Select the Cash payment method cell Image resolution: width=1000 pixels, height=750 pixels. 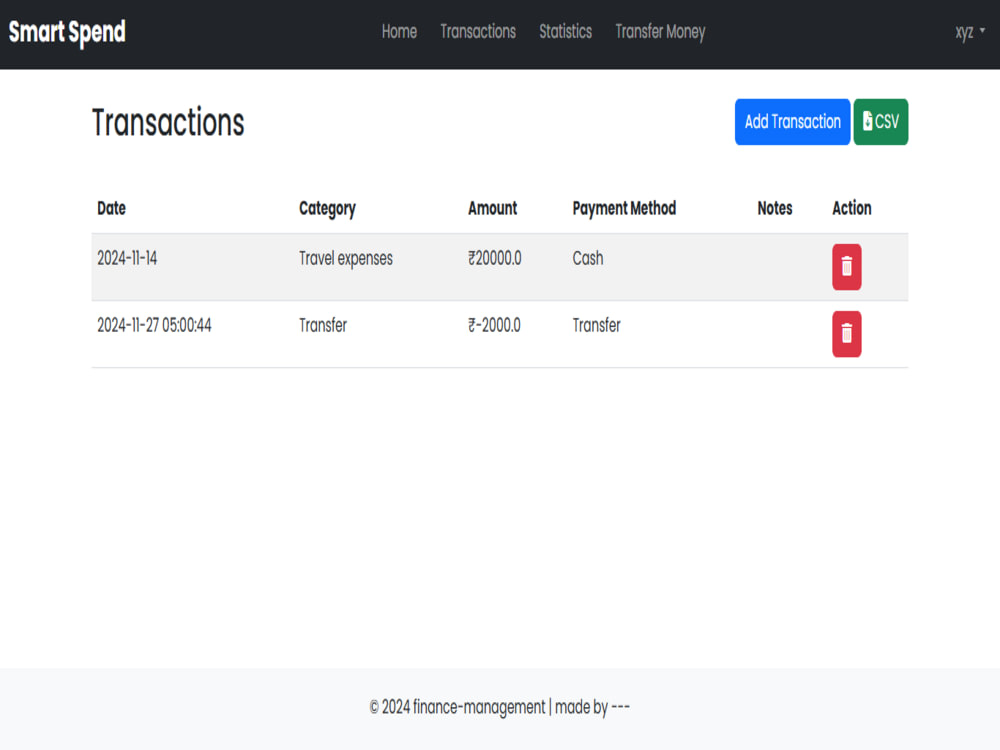pyautogui.click(x=587, y=258)
